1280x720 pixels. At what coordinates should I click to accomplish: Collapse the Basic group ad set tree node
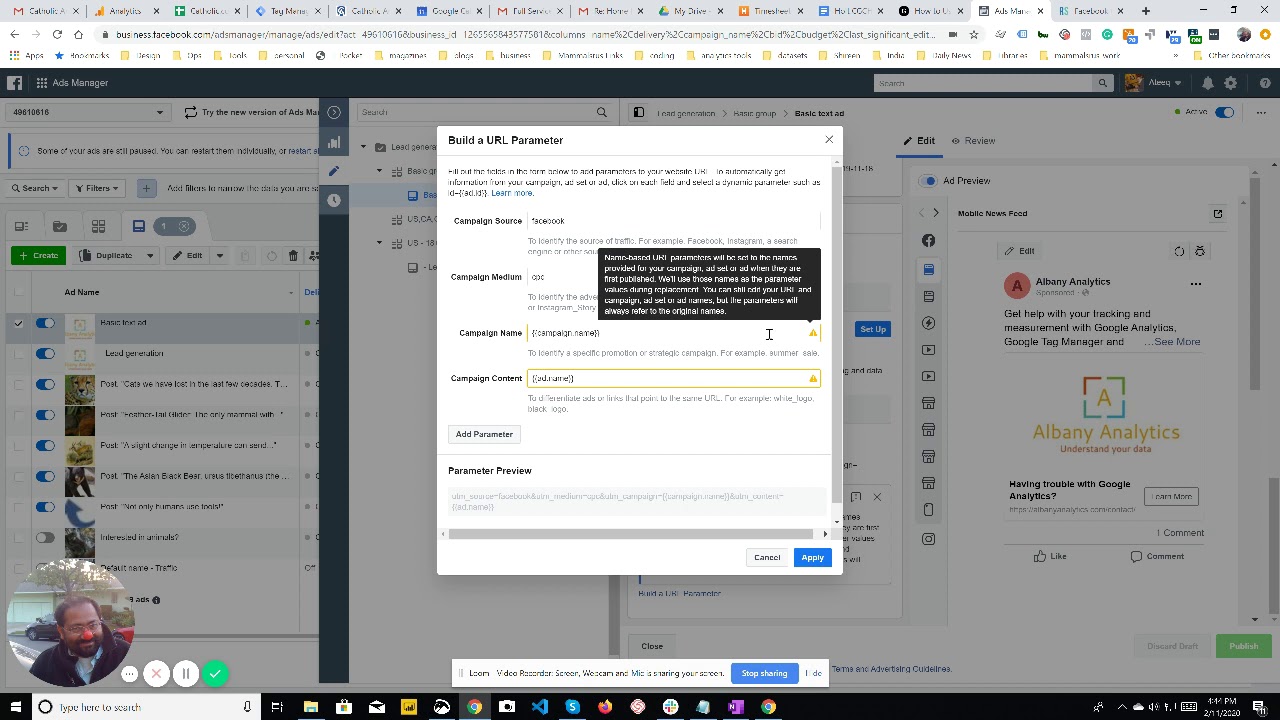click(379, 171)
